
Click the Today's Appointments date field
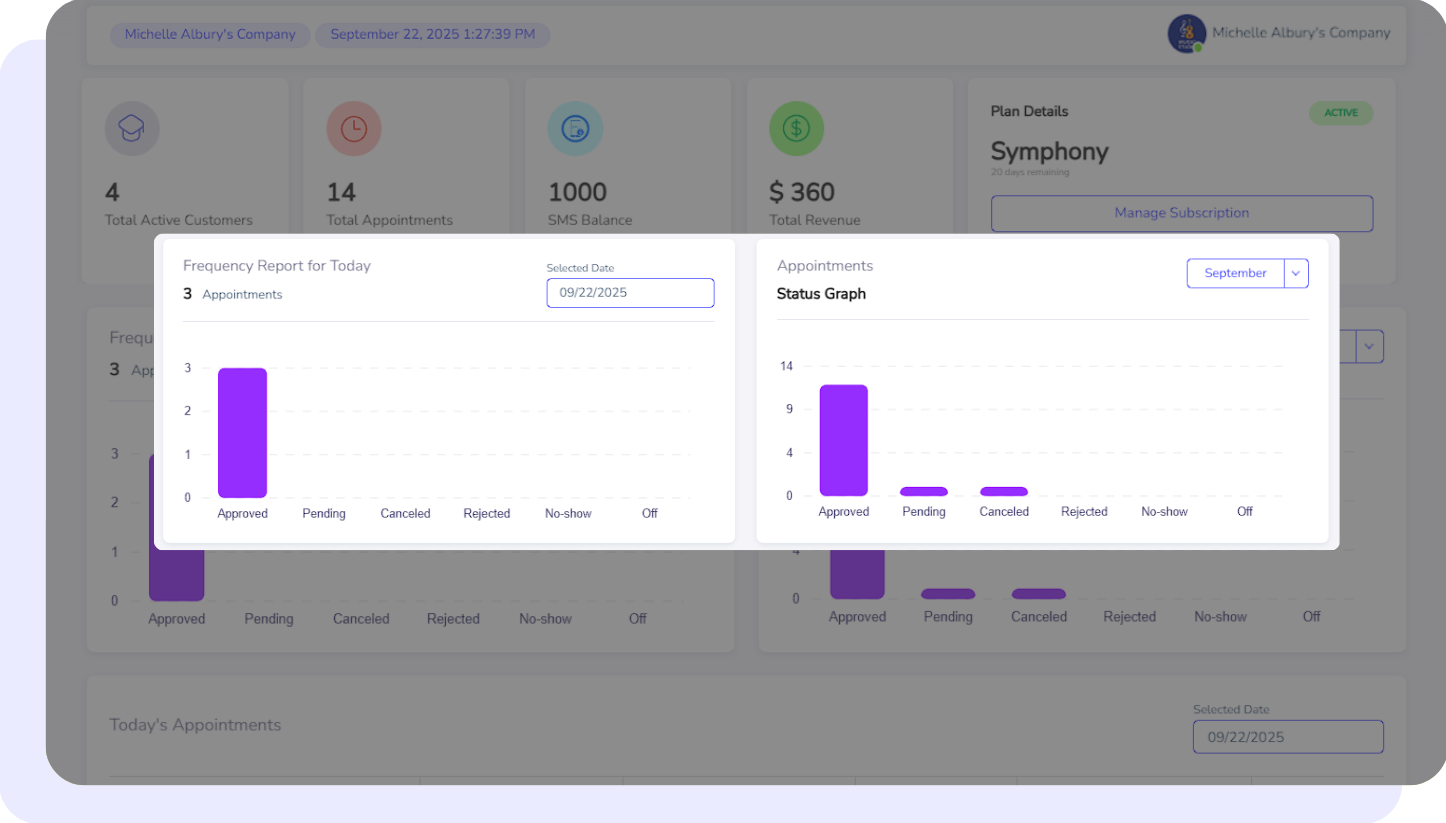(1287, 737)
